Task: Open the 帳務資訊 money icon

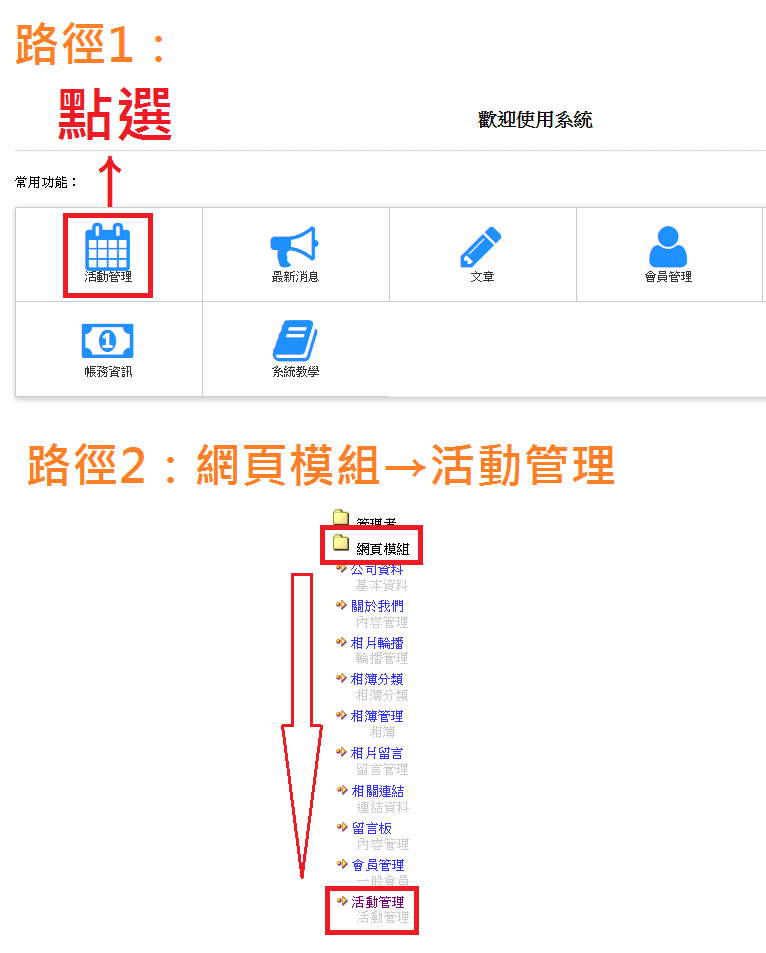Action: [108, 342]
